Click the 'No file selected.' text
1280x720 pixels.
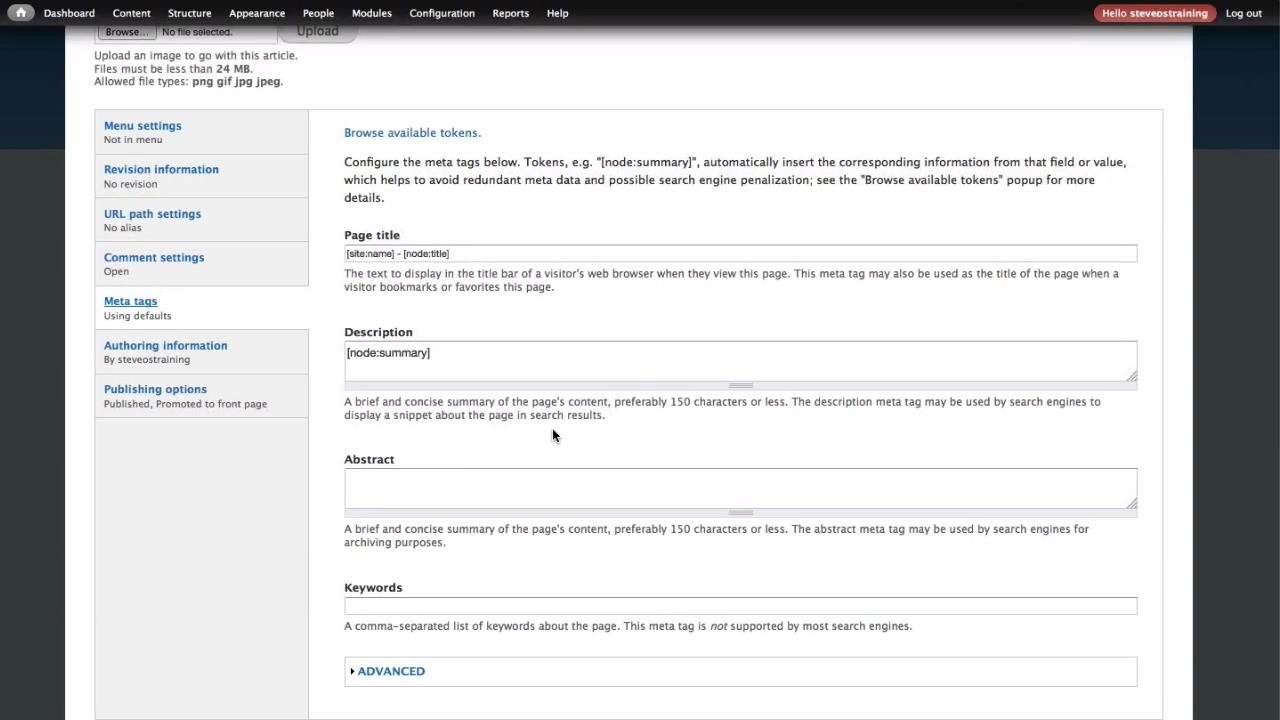[197, 32]
